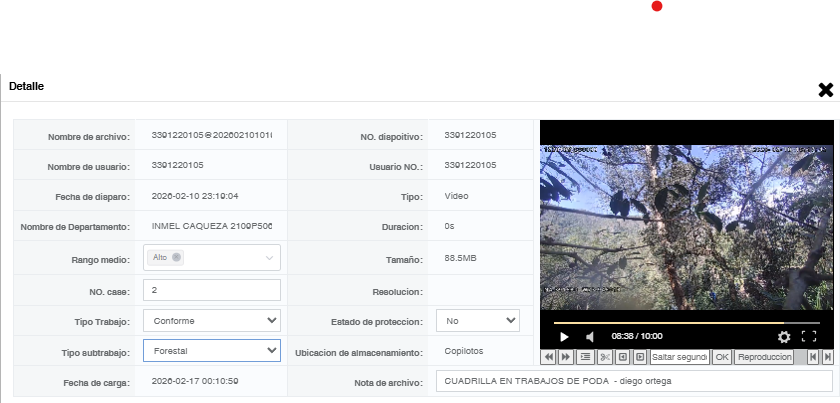Click the file name value 3301220105@...
This screenshot has width=840, height=403.
pyautogui.click(x=212, y=135)
